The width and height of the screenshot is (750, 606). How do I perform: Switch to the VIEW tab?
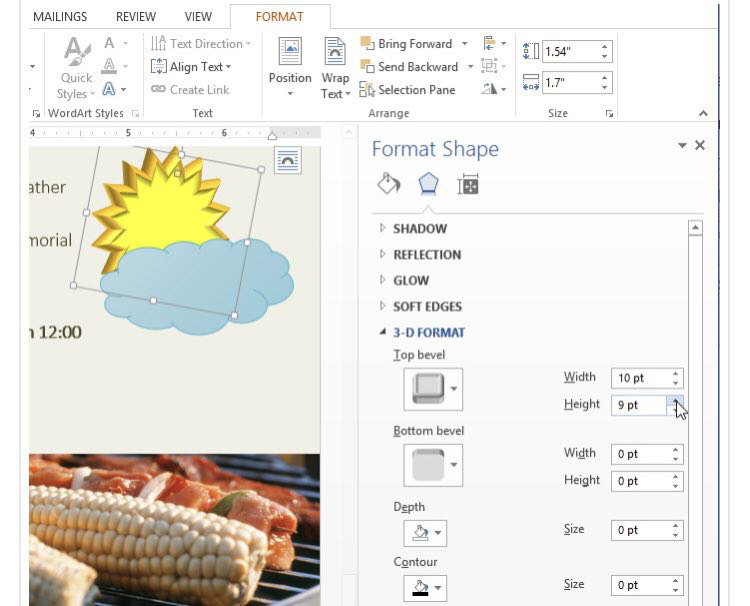[x=198, y=17]
